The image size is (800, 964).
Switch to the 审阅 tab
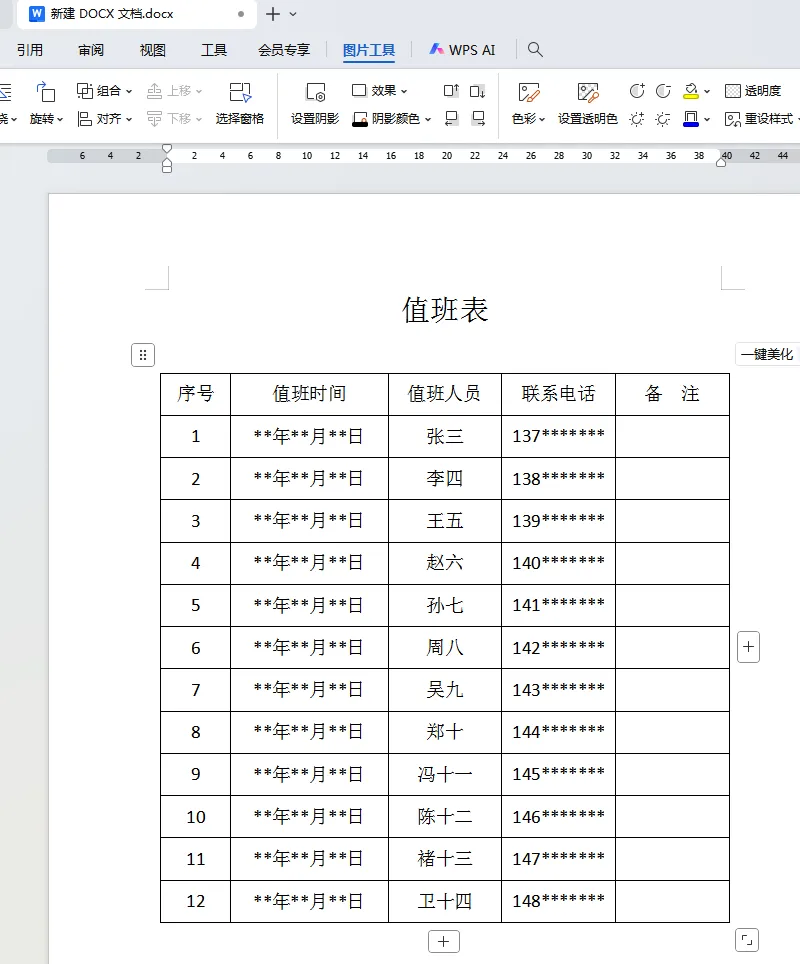point(91,50)
